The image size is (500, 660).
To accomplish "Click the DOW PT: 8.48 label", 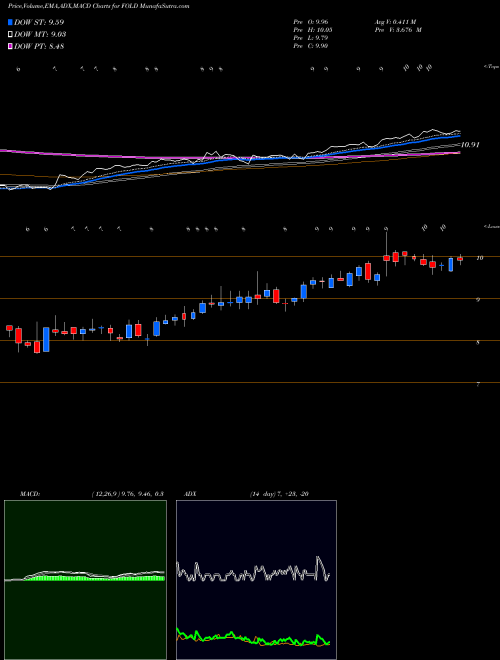I will pyautogui.click(x=39, y=47).
